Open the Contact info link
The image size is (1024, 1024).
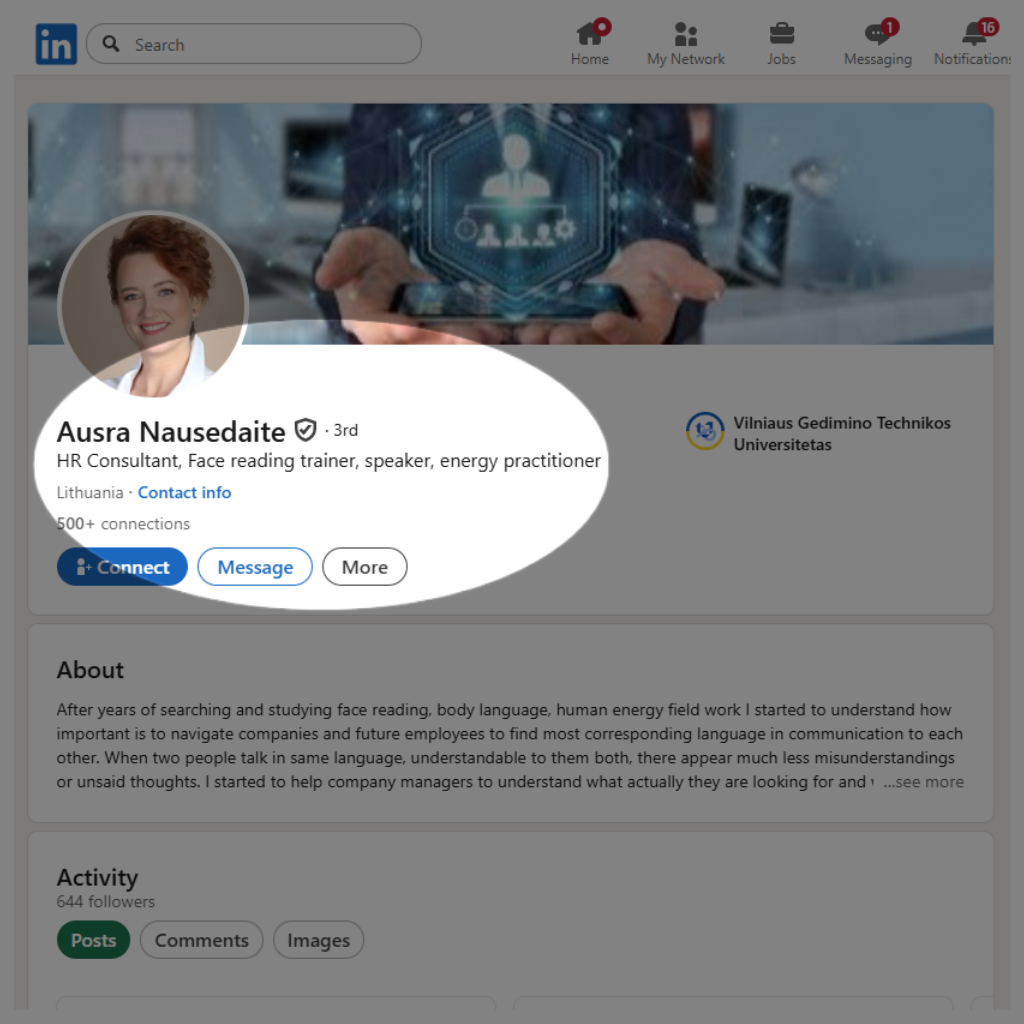point(184,492)
